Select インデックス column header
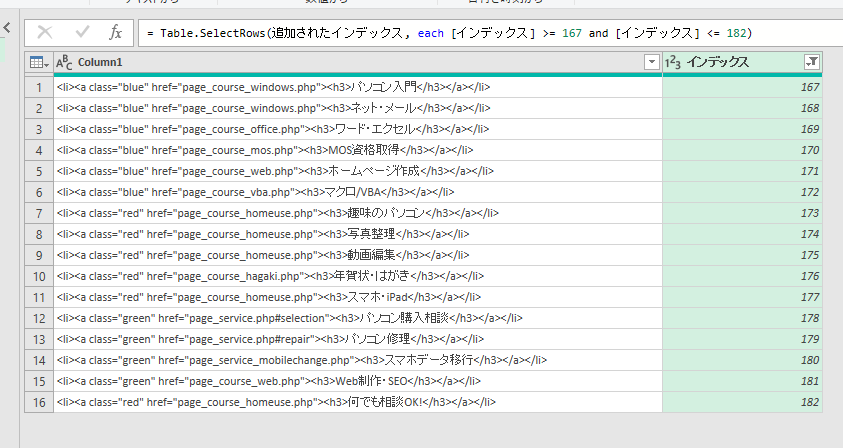 pyautogui.click(x=742, y=62)
